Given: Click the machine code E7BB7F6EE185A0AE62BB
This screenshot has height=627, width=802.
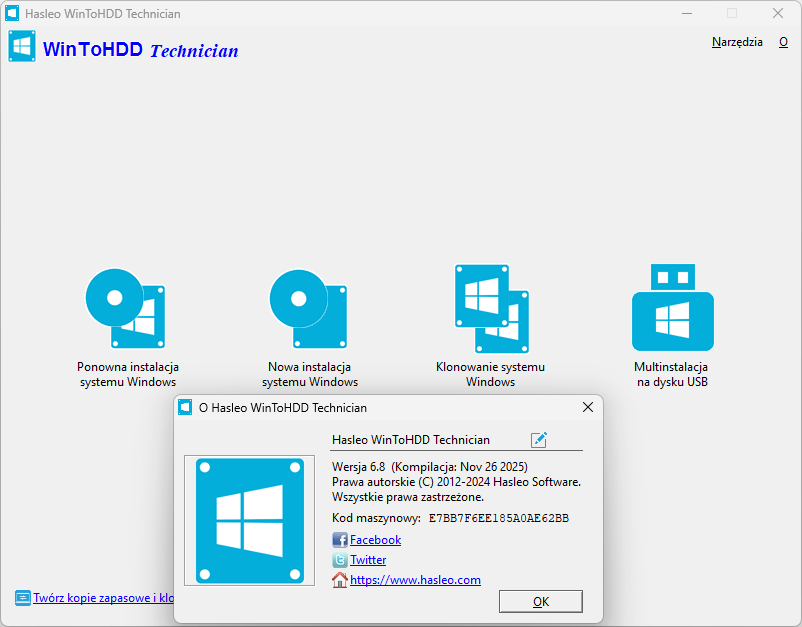Looking at the screenshot, I should tap(499, 519).
